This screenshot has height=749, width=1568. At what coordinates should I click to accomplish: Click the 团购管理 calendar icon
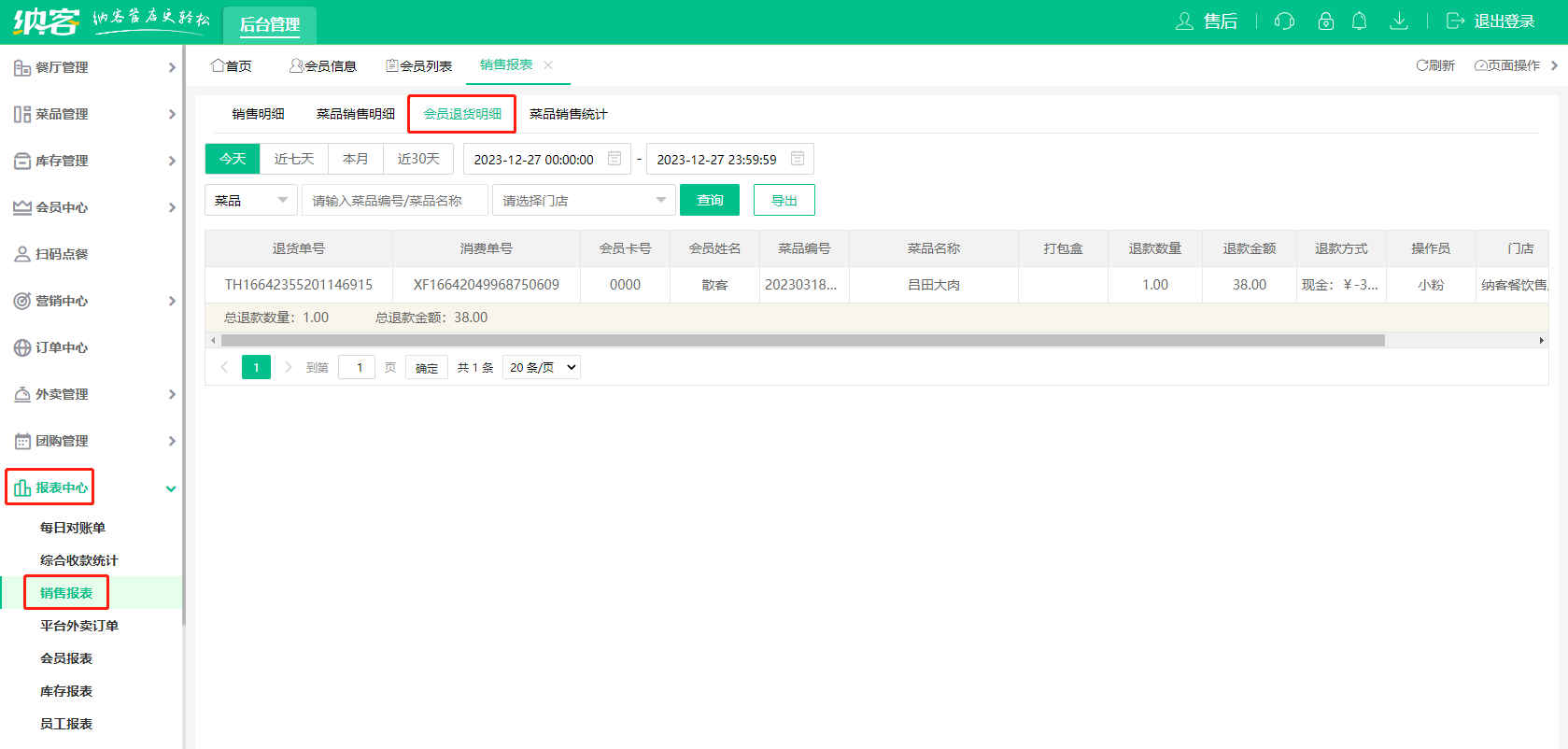(x=22, y=441)
